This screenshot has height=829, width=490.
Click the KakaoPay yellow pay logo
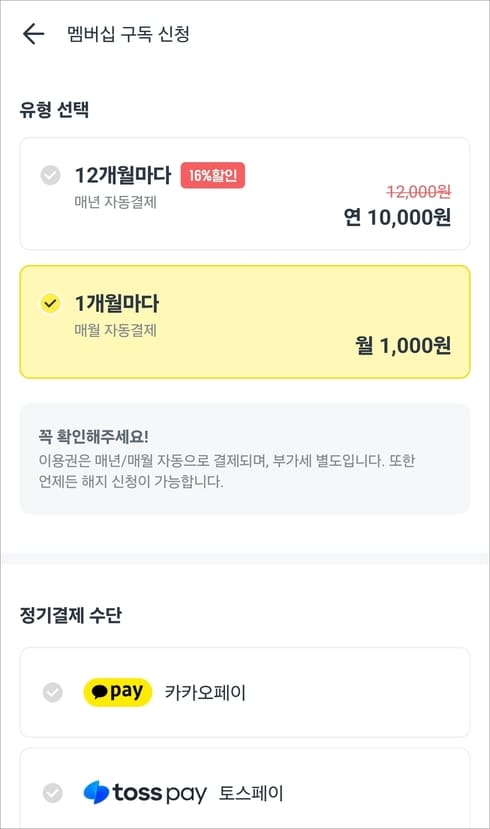point(117,692)
